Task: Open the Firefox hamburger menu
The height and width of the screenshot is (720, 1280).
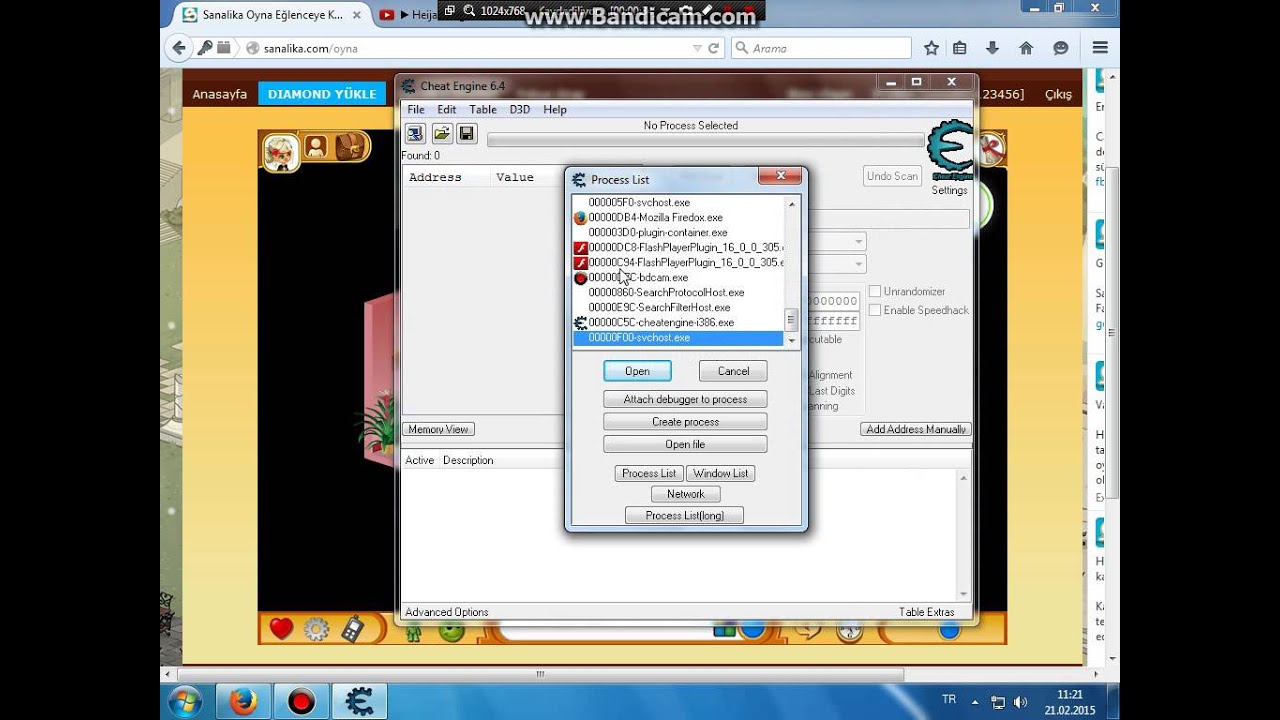Action: [x=1100, y=48]
